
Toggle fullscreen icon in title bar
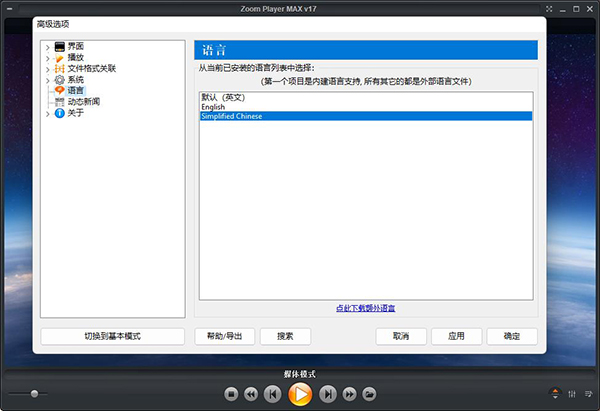click(549, 9)
